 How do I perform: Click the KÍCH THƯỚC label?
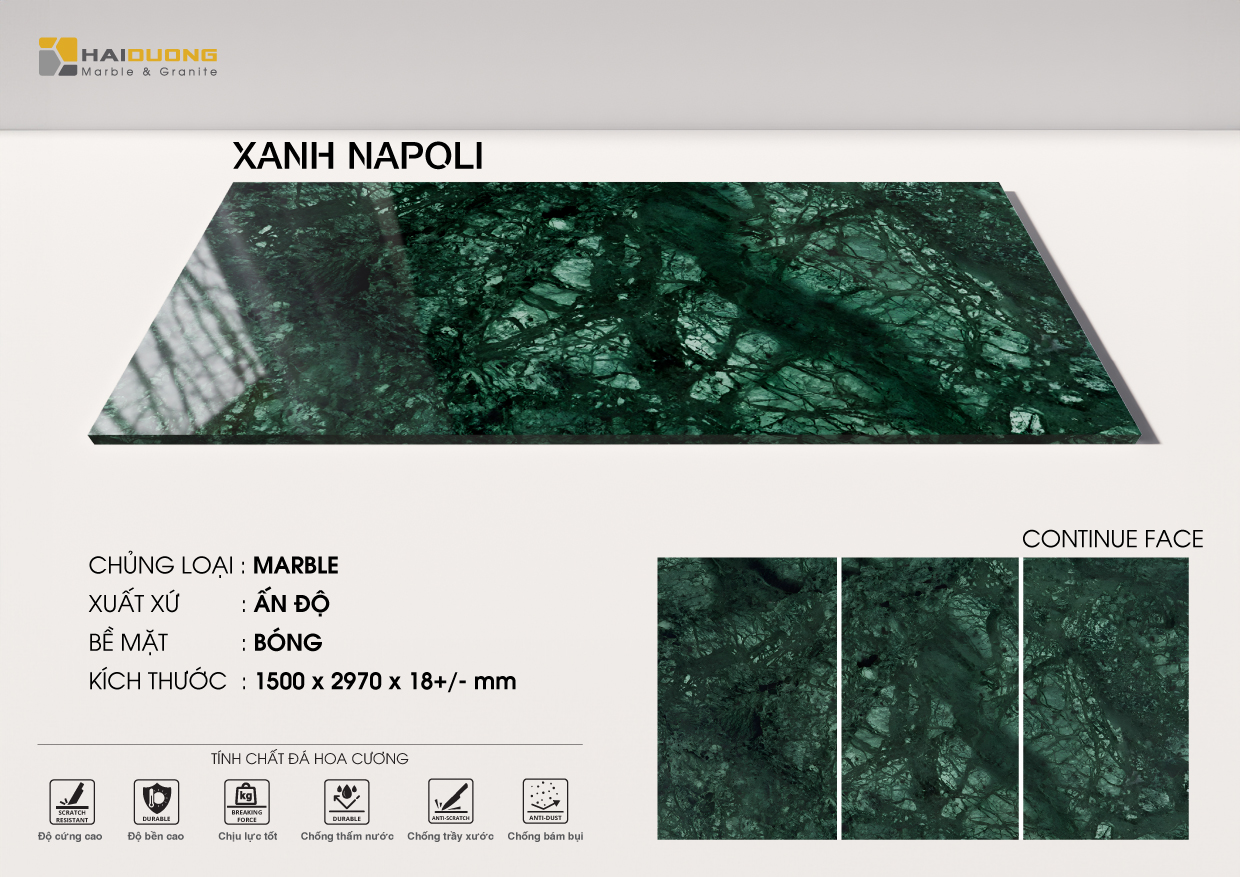pos(158,682)
